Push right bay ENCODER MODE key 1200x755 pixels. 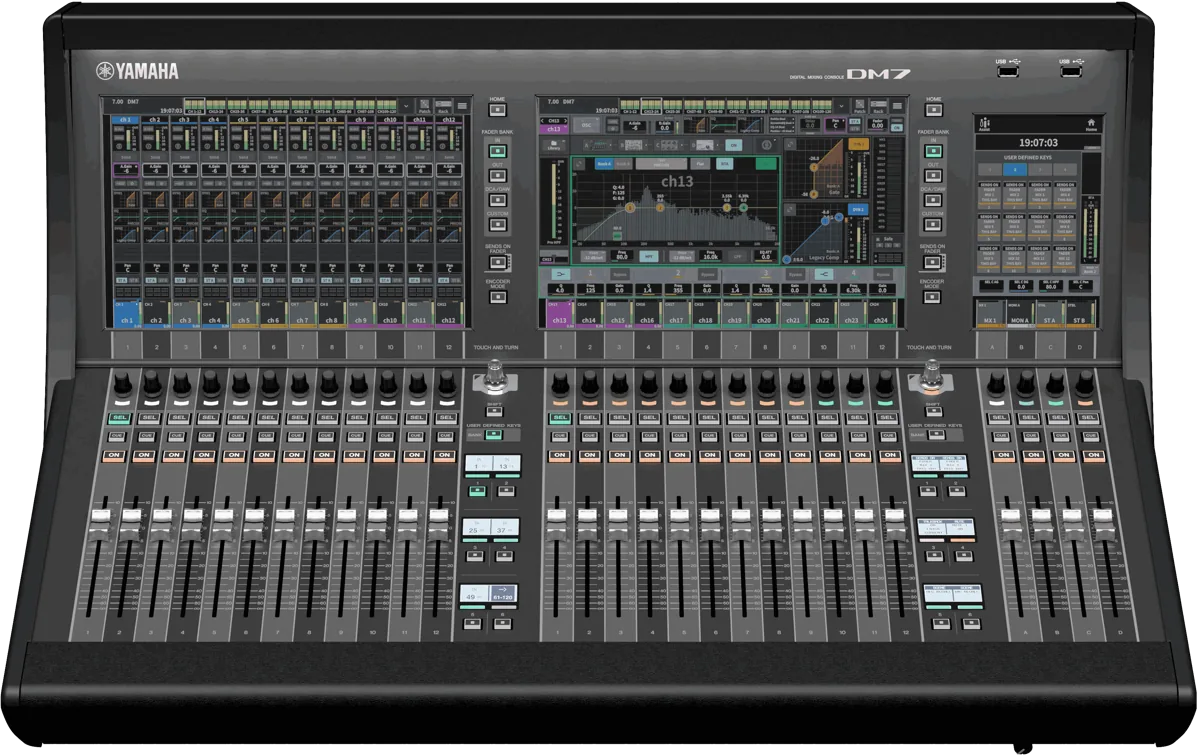932,297
